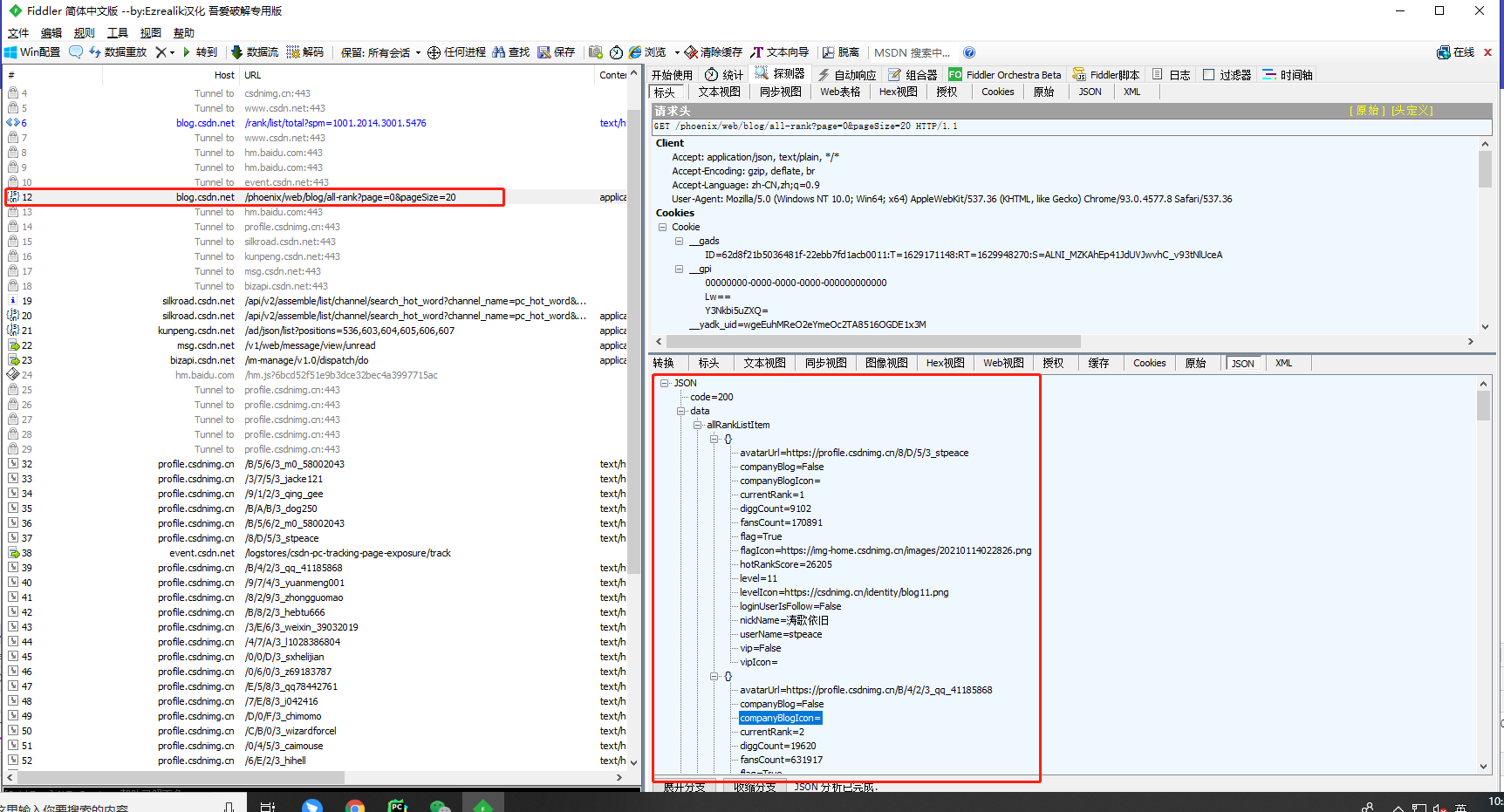The image size is (1504, 812).
Task: Select the hotRankScore=26205 JSON entry
Action: point(786,564)
